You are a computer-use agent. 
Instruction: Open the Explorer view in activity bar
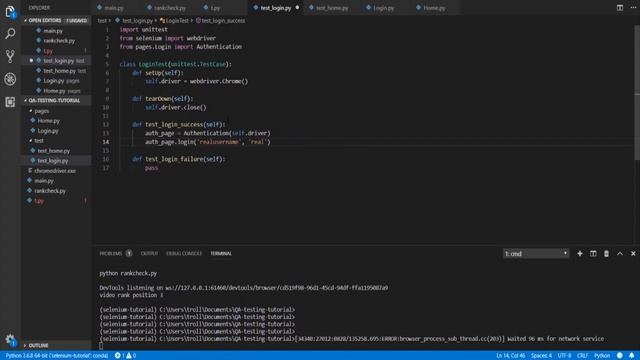click(x=10, y=12)
